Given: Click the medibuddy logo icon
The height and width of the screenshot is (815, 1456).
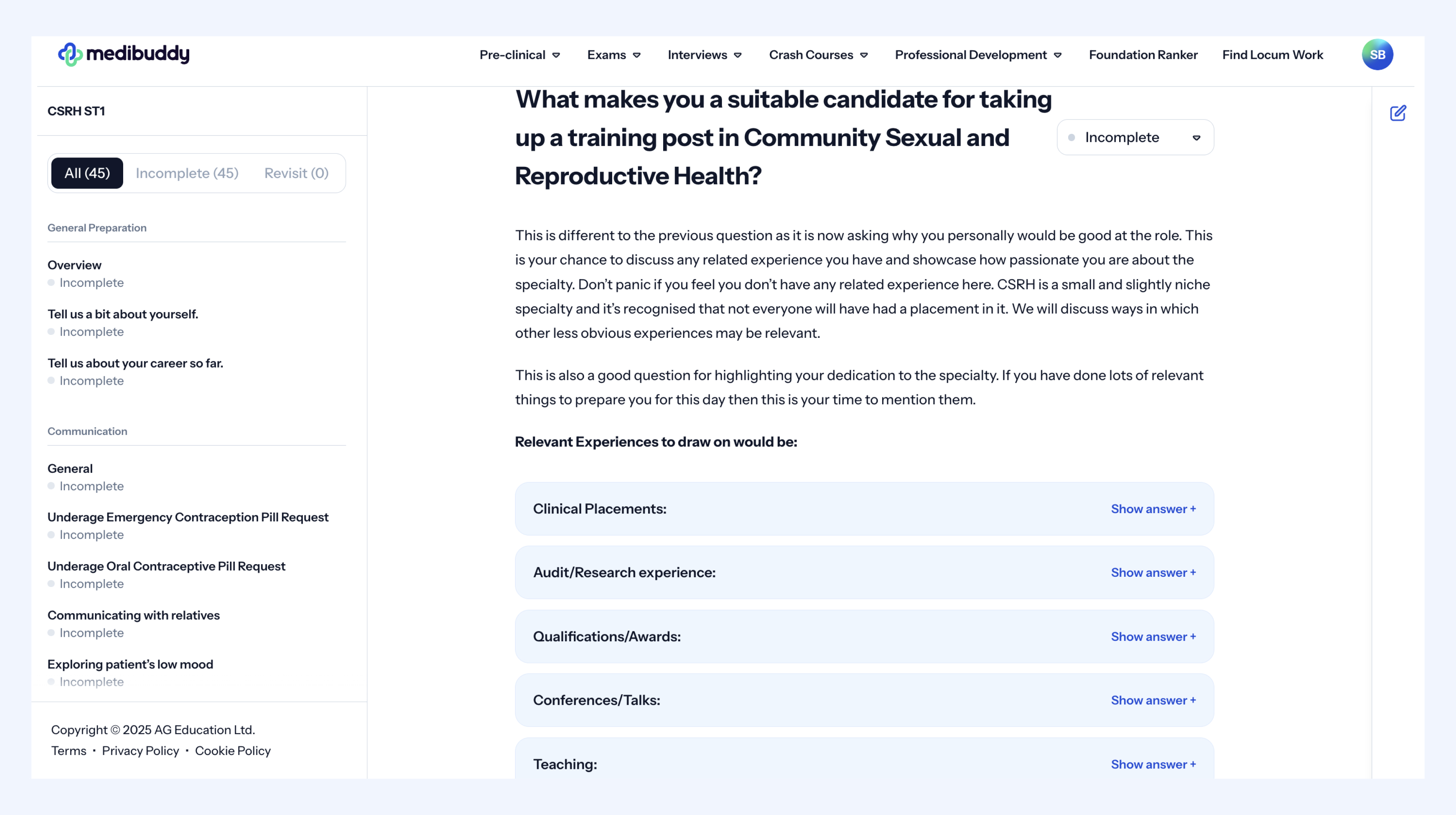Looking at the screenshot, I should 70,54.
